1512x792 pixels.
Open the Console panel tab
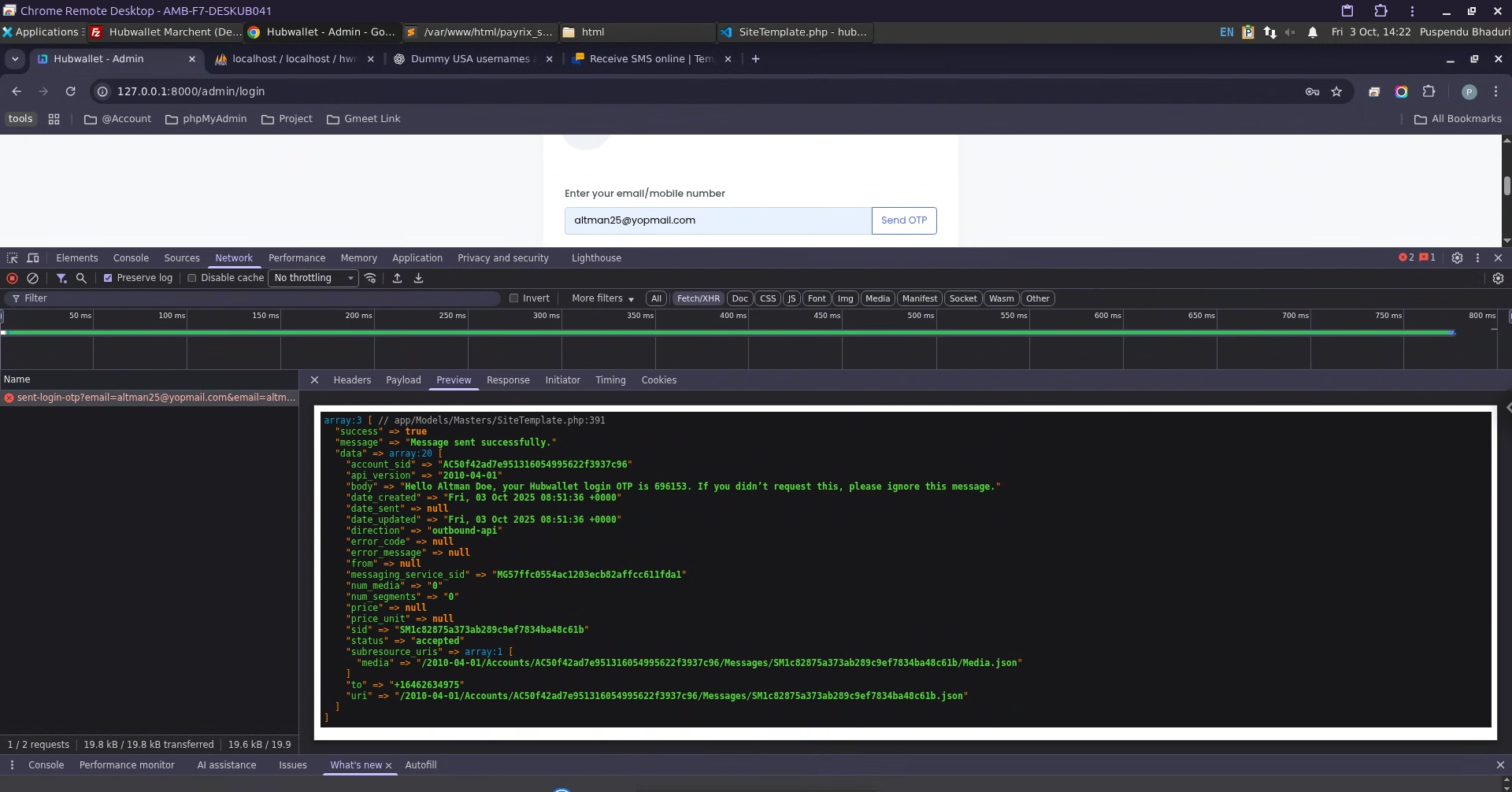click(131, 258)
